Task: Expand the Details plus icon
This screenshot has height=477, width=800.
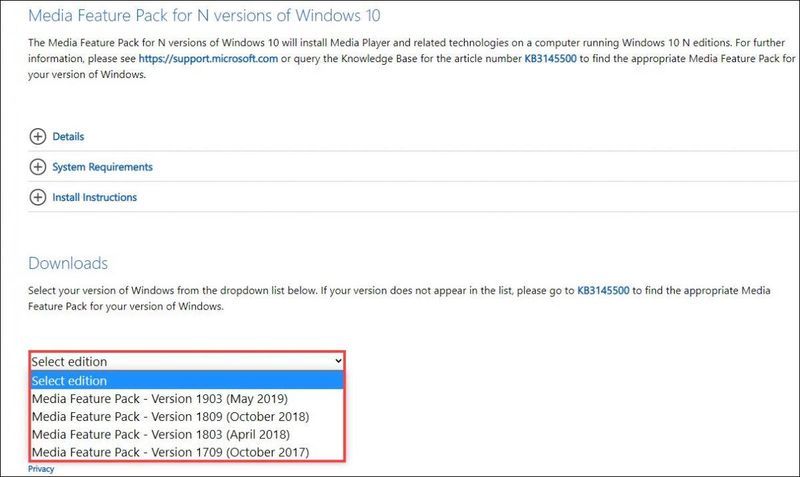Action: [38, 137]
